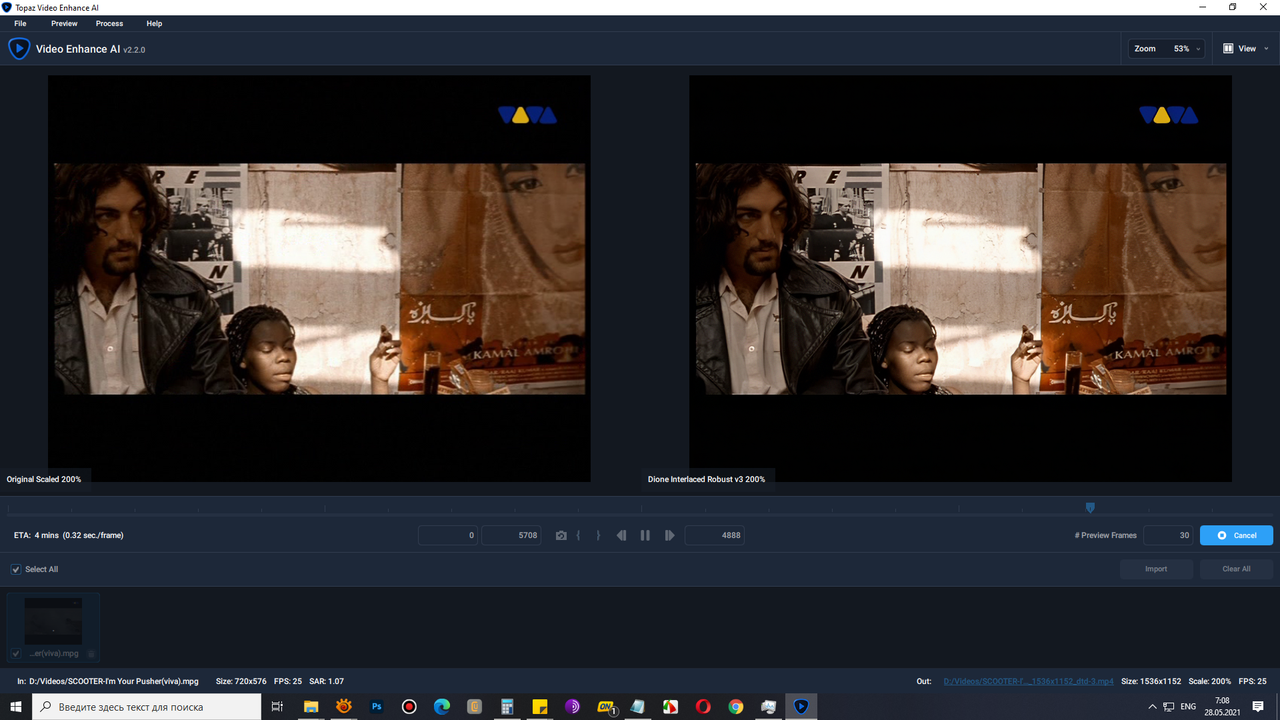Open Microsoft Edge from the taskbar
Image resolution: width=1280 pixels, height=720 pixels.
coord(442,706)
